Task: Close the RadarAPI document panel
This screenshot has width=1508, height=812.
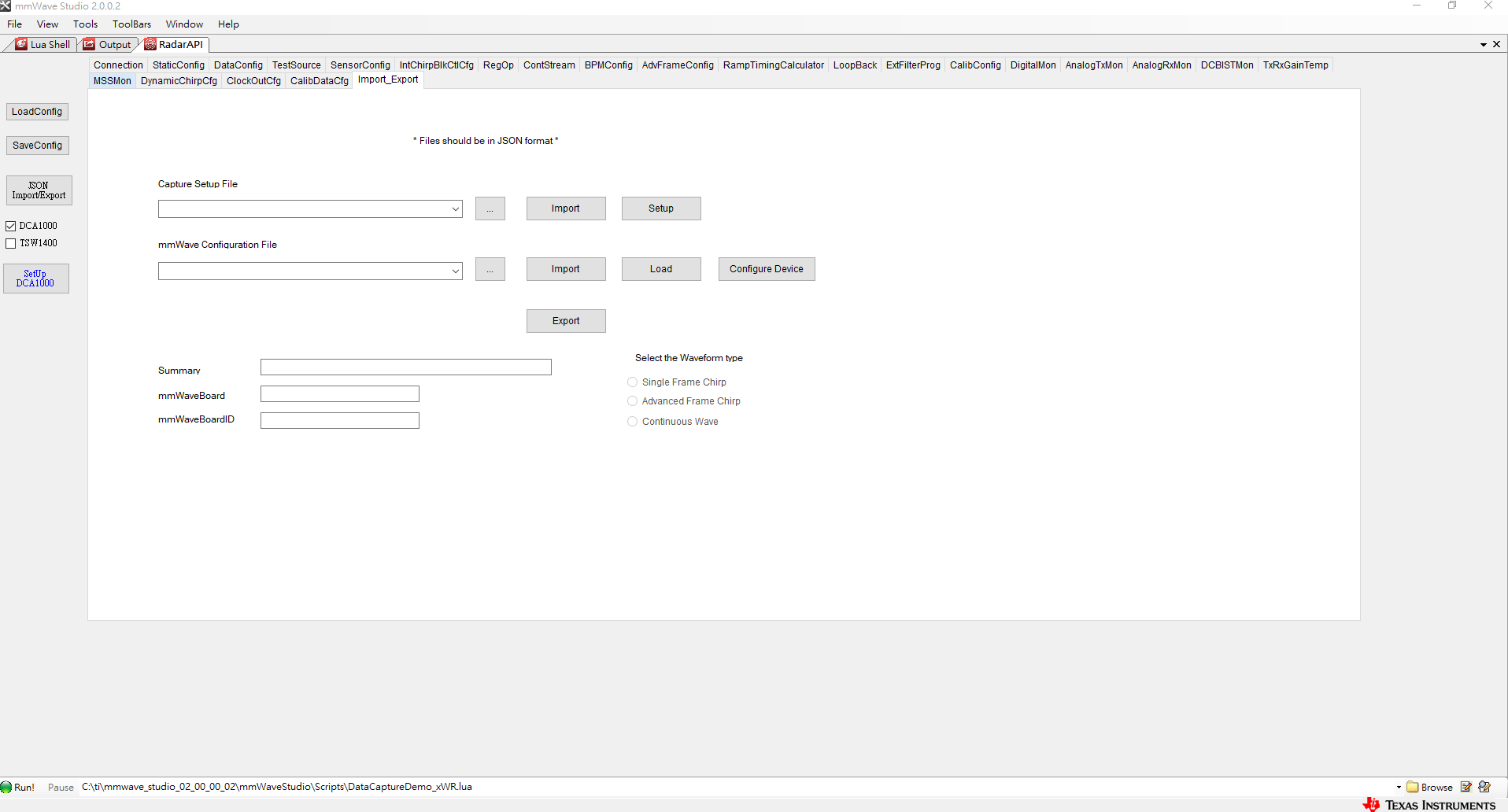Action: click(1497, 45)
